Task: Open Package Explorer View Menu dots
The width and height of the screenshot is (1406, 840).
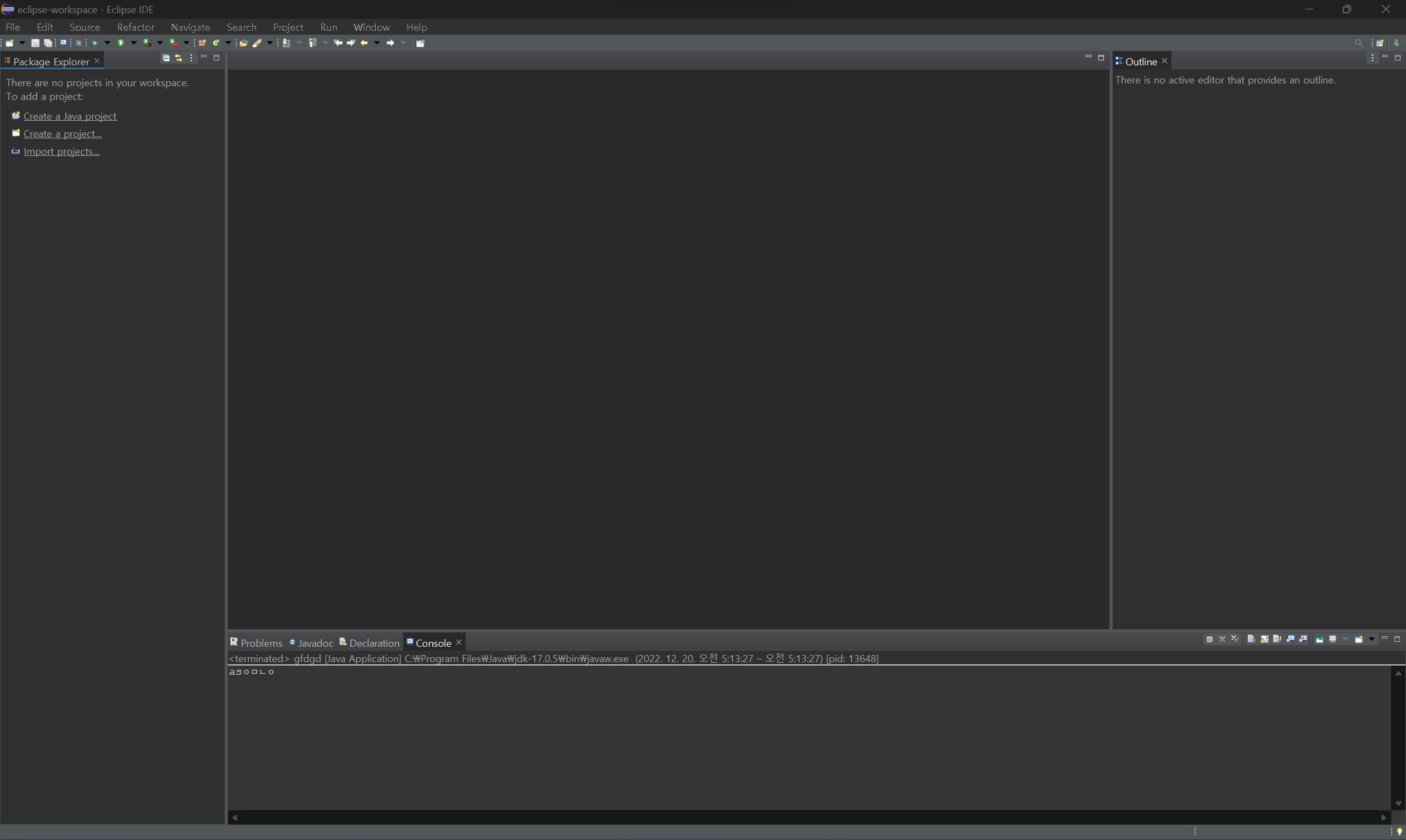Action: (x=191, y=58)
